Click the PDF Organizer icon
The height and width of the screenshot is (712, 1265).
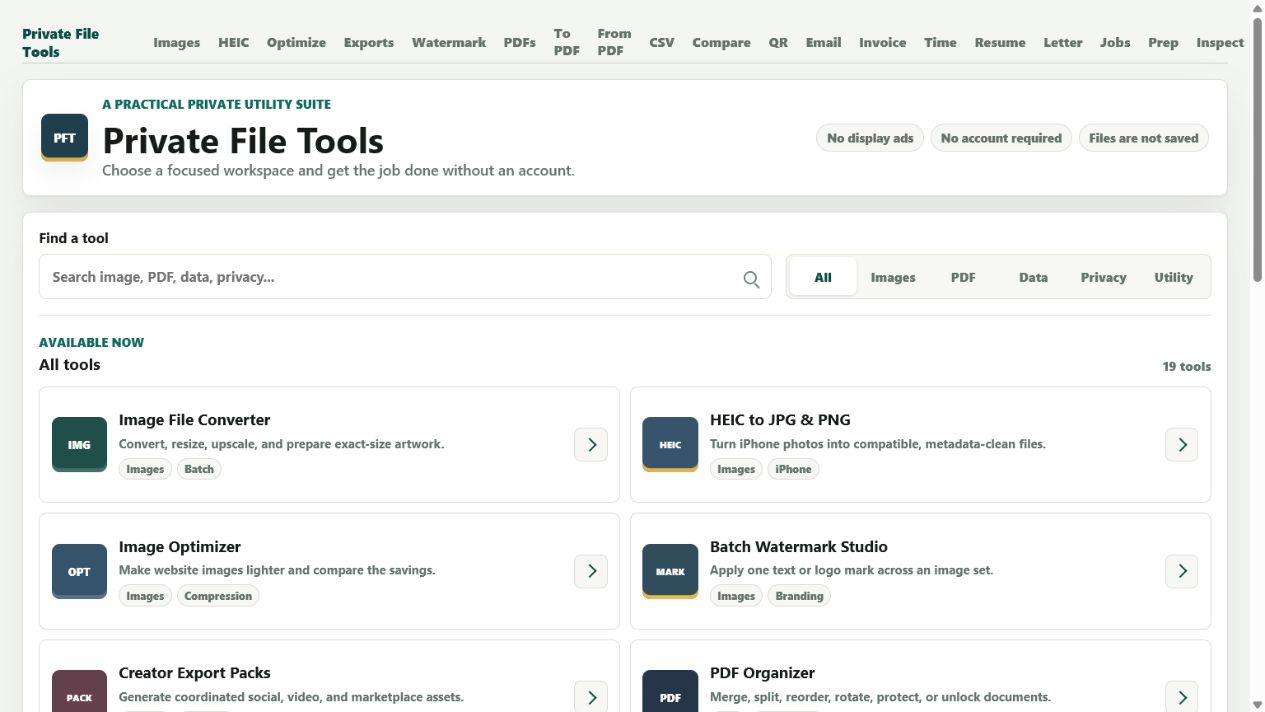pyautogui.click(x=670, y=691)
